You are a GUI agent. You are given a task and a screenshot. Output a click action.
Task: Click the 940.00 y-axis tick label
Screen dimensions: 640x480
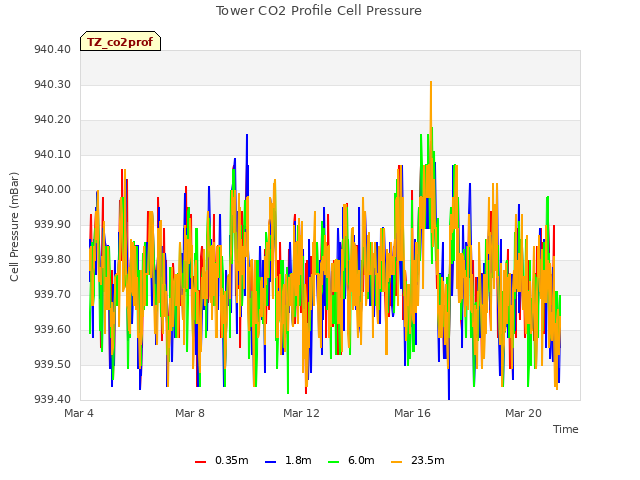click(52, 189)
